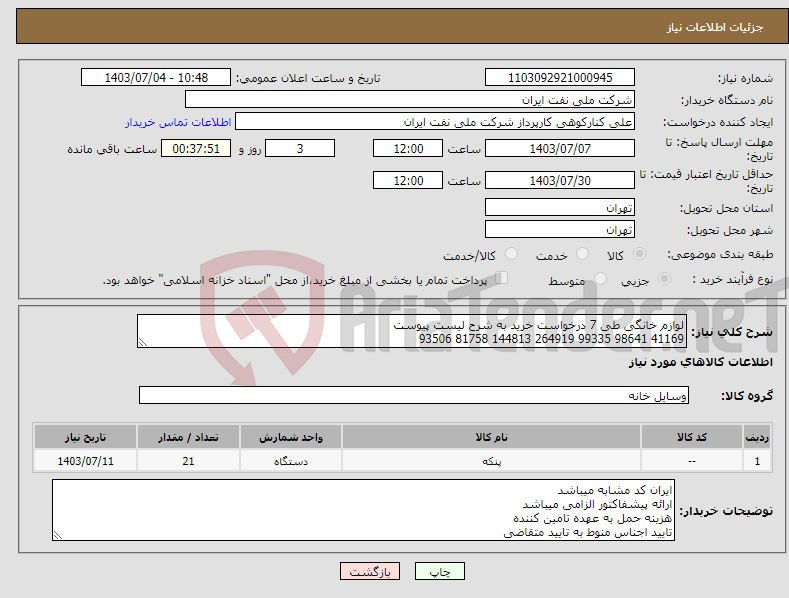The height and width of the screenshot is (598, 789).
Task: Click the تاریخ نیاز column header
Action: [86, 437]
